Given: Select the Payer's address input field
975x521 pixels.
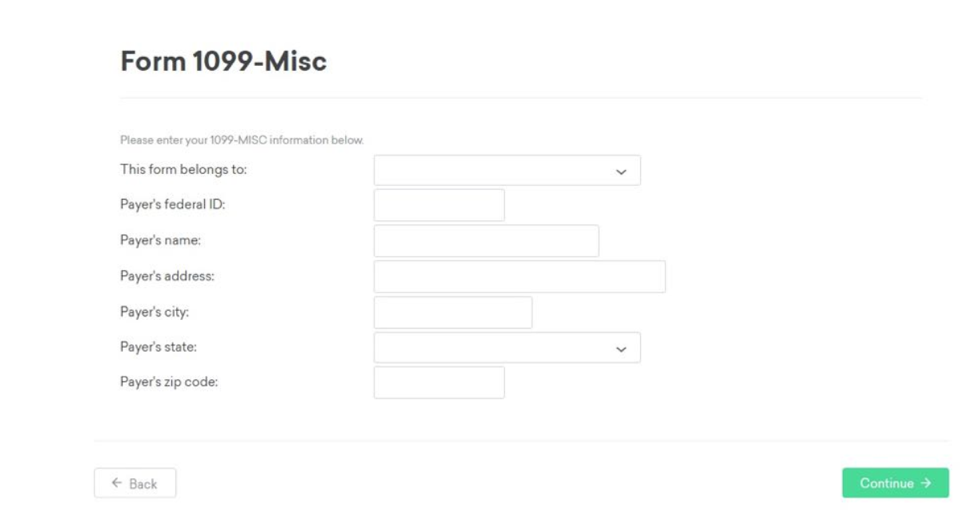Looking at the screenshot, I should coord(519,277).
